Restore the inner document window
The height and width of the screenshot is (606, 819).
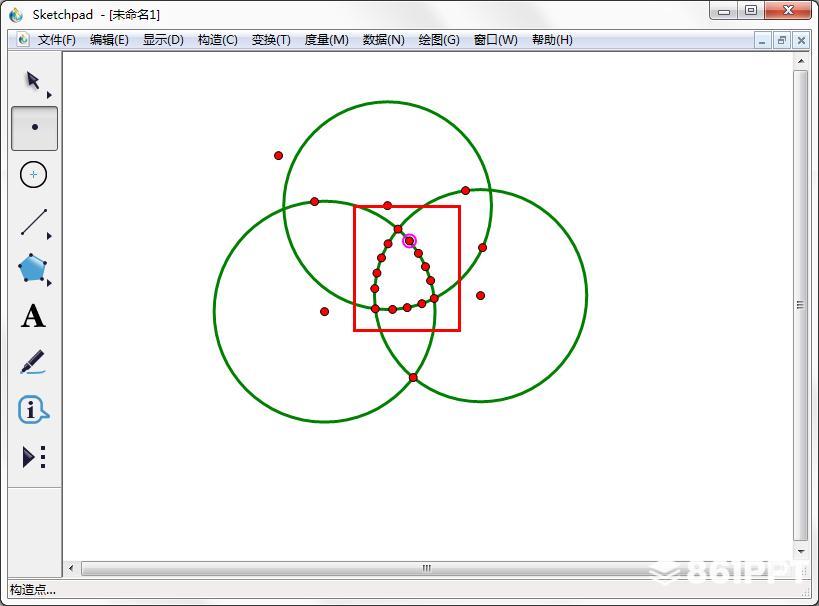coord(781,40)
